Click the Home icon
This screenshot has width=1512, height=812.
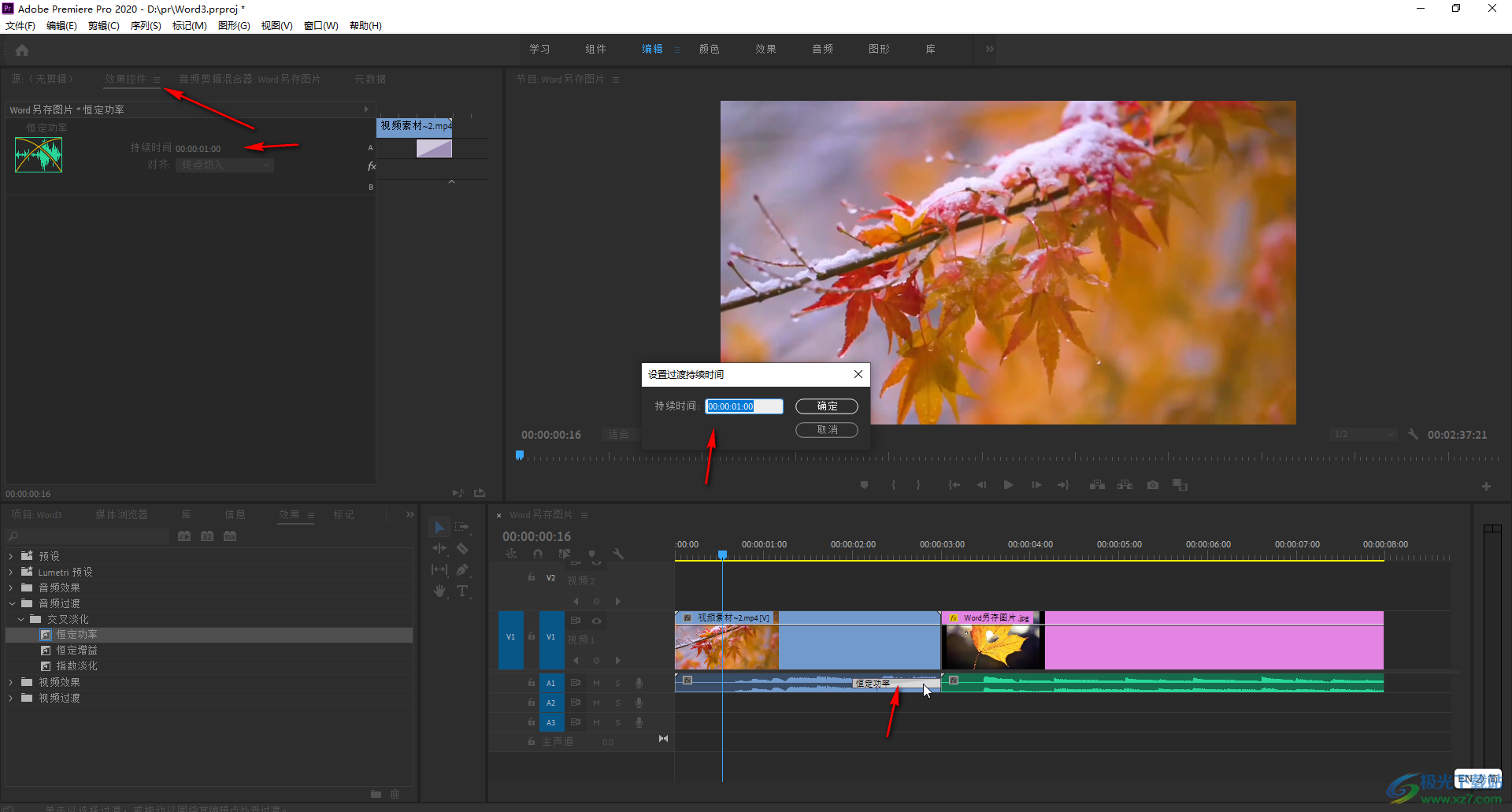click(22, 50)
